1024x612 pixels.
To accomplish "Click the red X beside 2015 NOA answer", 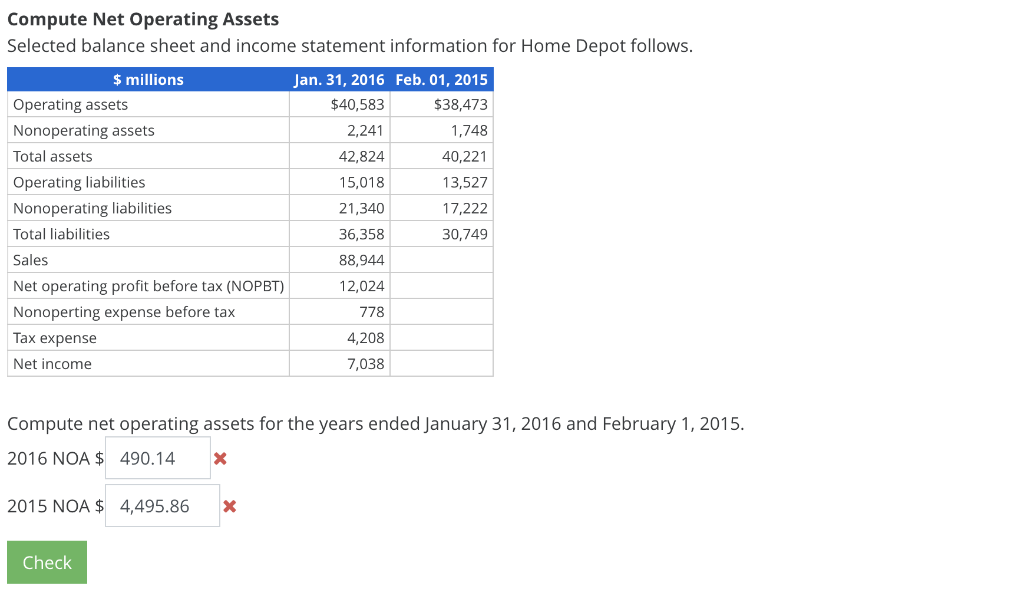I will pyautogui.click(x=229, y=506).
